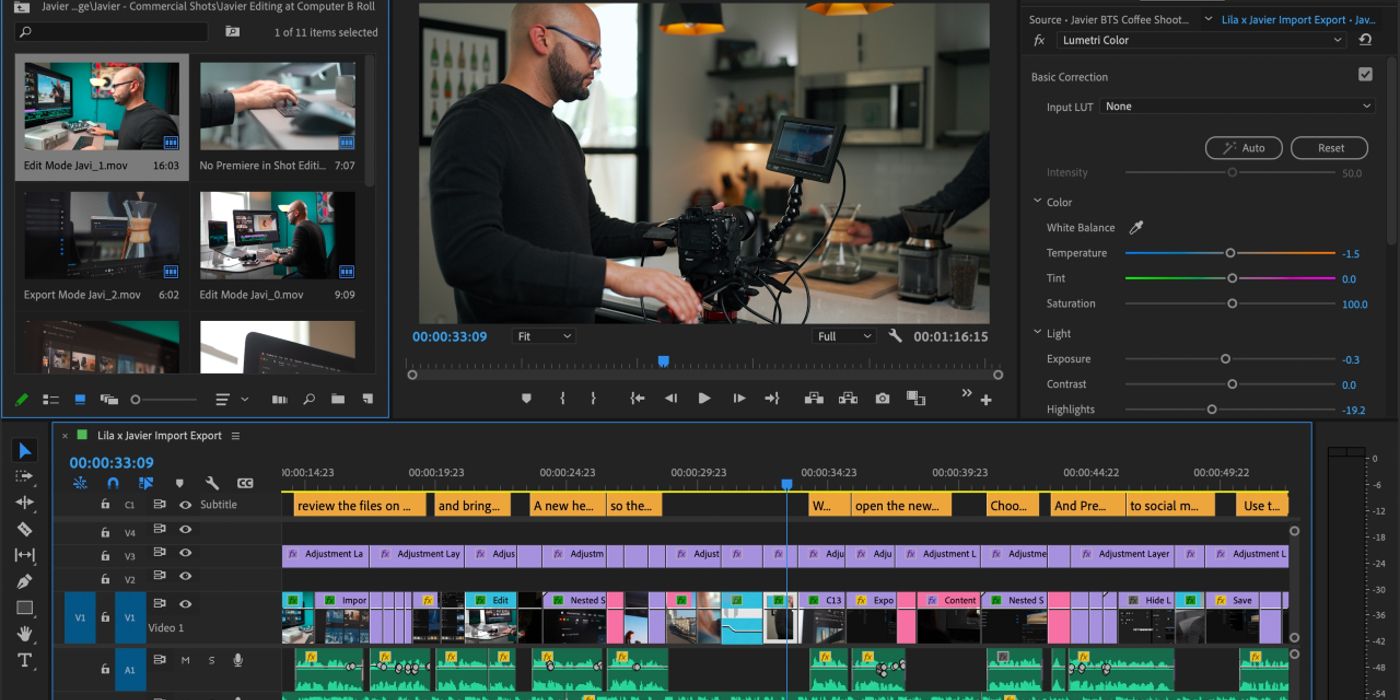Viewport: 1400px width, 700px height.
Task: Toggle the Basic Correction checkbox
Action: click(1365, 75)
